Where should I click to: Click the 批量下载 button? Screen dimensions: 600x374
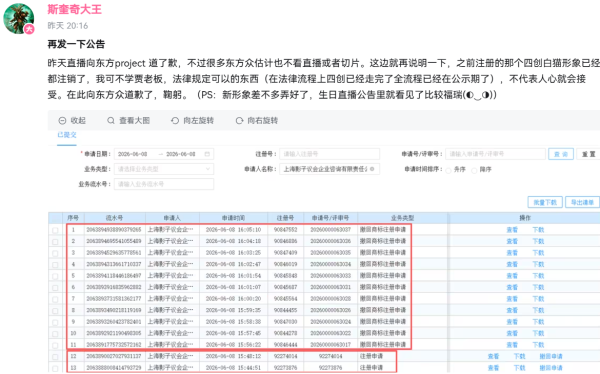click(x=545, y=202)
